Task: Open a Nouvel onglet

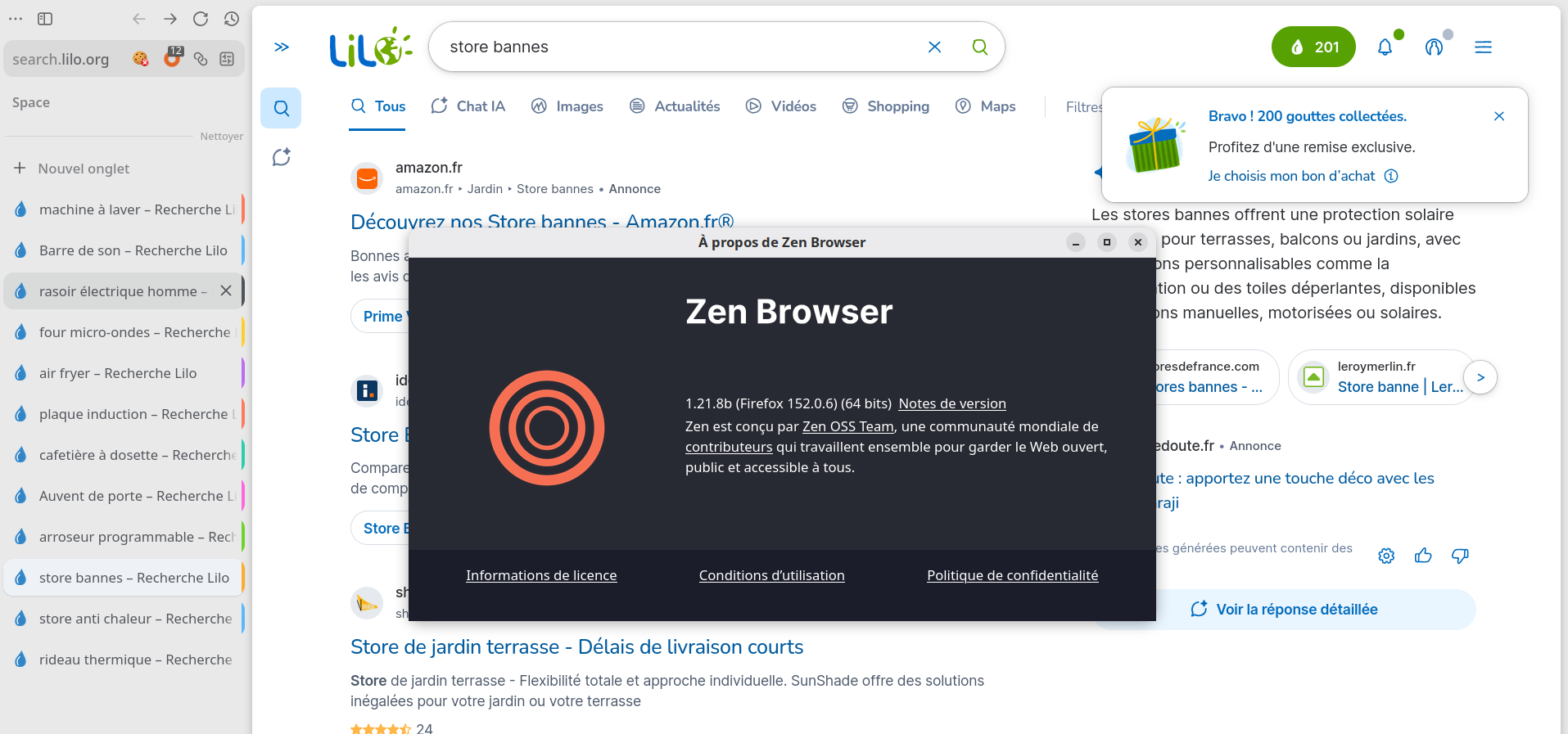Action: (x=72, y=169)
